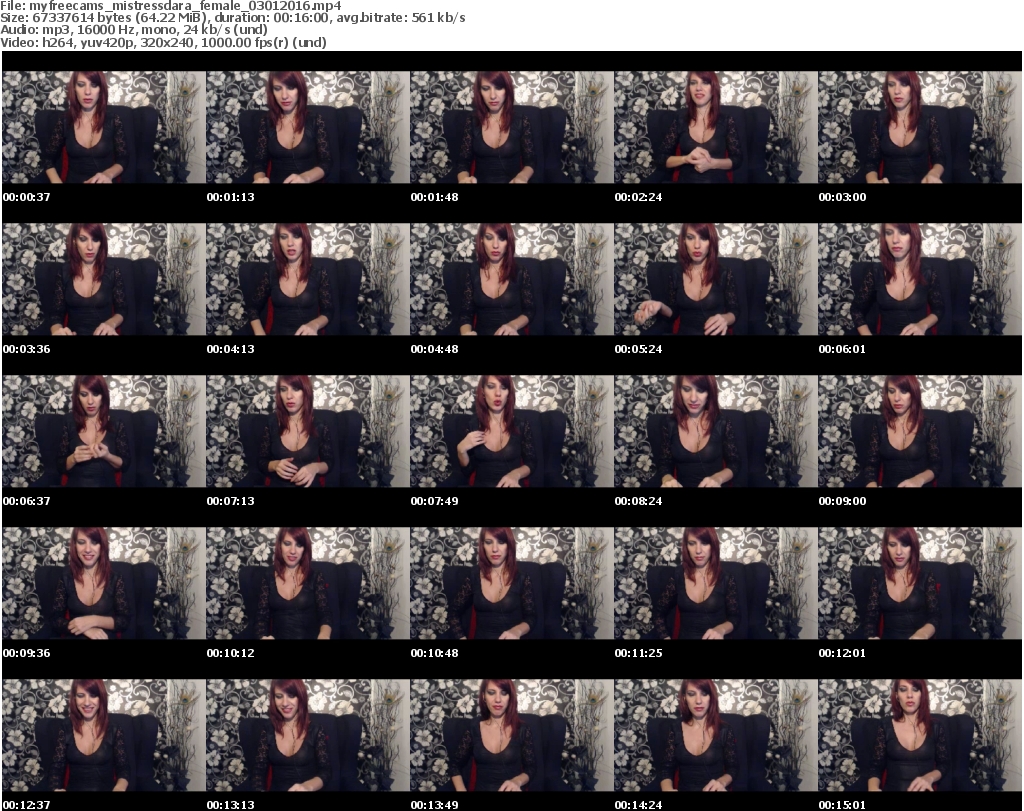Select the last frame thumbnail at 00:15:01
This screenshot has width=1024, height=811.
coord(920,736)
